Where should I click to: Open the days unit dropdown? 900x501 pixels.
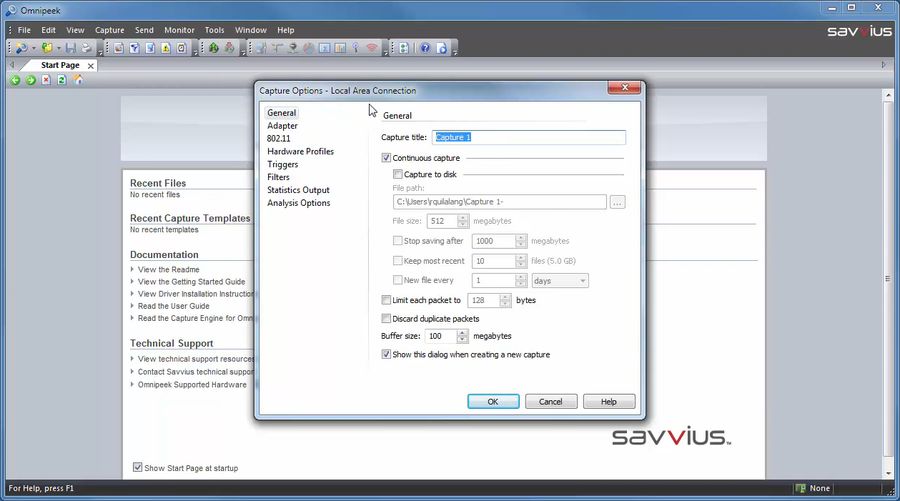[x=560, y=281]
